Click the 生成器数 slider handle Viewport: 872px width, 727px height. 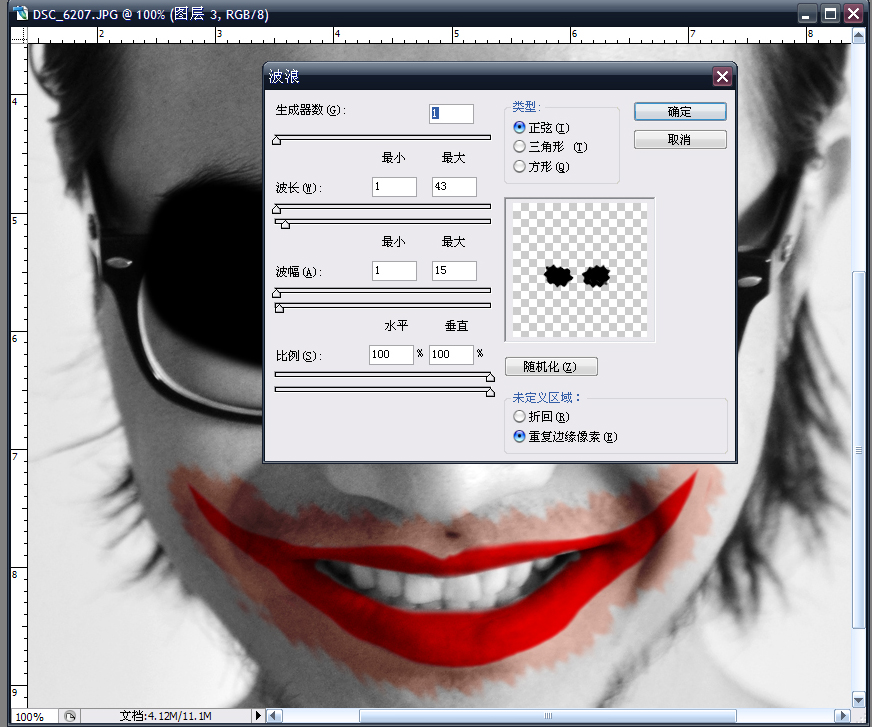coord(276,140)
